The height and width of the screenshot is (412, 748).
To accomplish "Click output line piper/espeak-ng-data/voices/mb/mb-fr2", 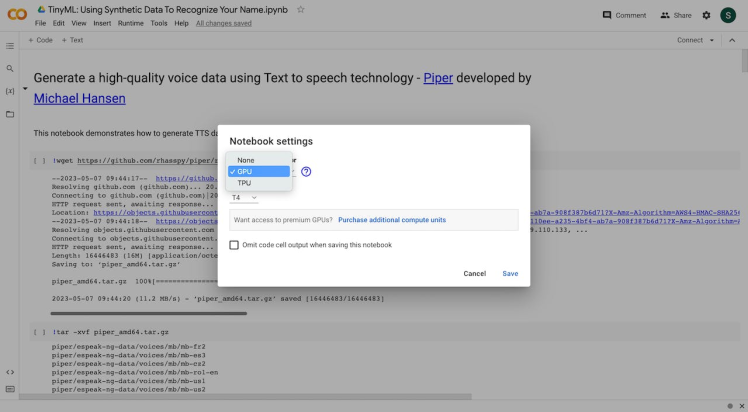I will pos(129,347).
